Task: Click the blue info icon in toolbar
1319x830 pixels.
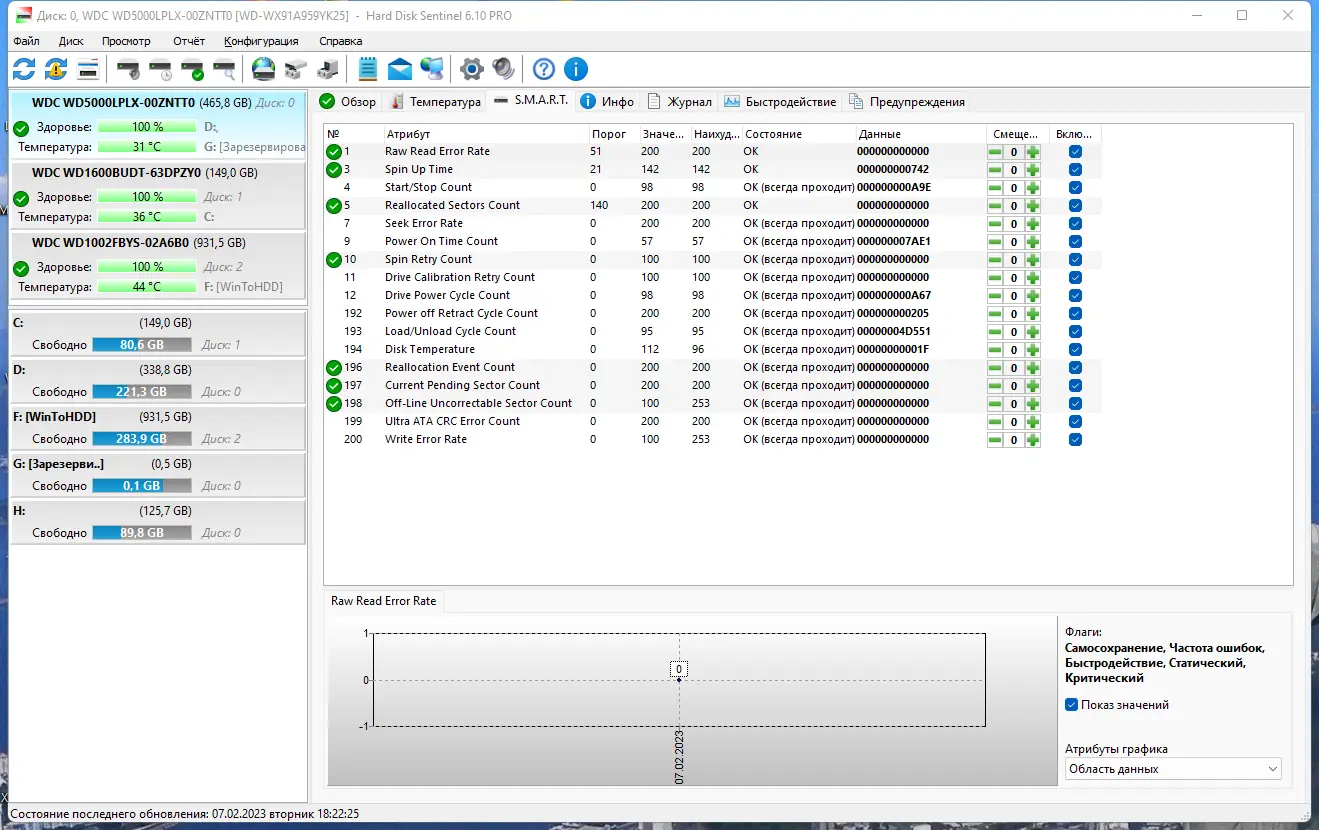Action: 575,69
